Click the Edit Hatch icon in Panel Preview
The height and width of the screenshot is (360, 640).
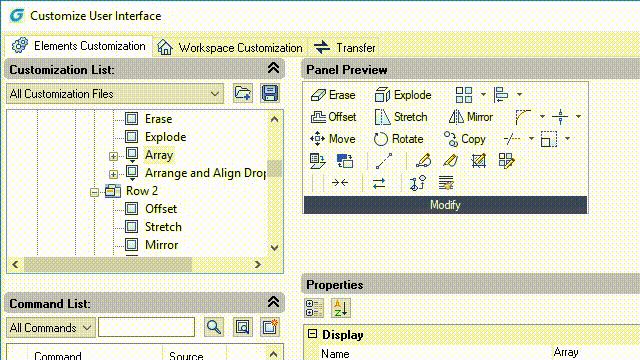[478, 161]
